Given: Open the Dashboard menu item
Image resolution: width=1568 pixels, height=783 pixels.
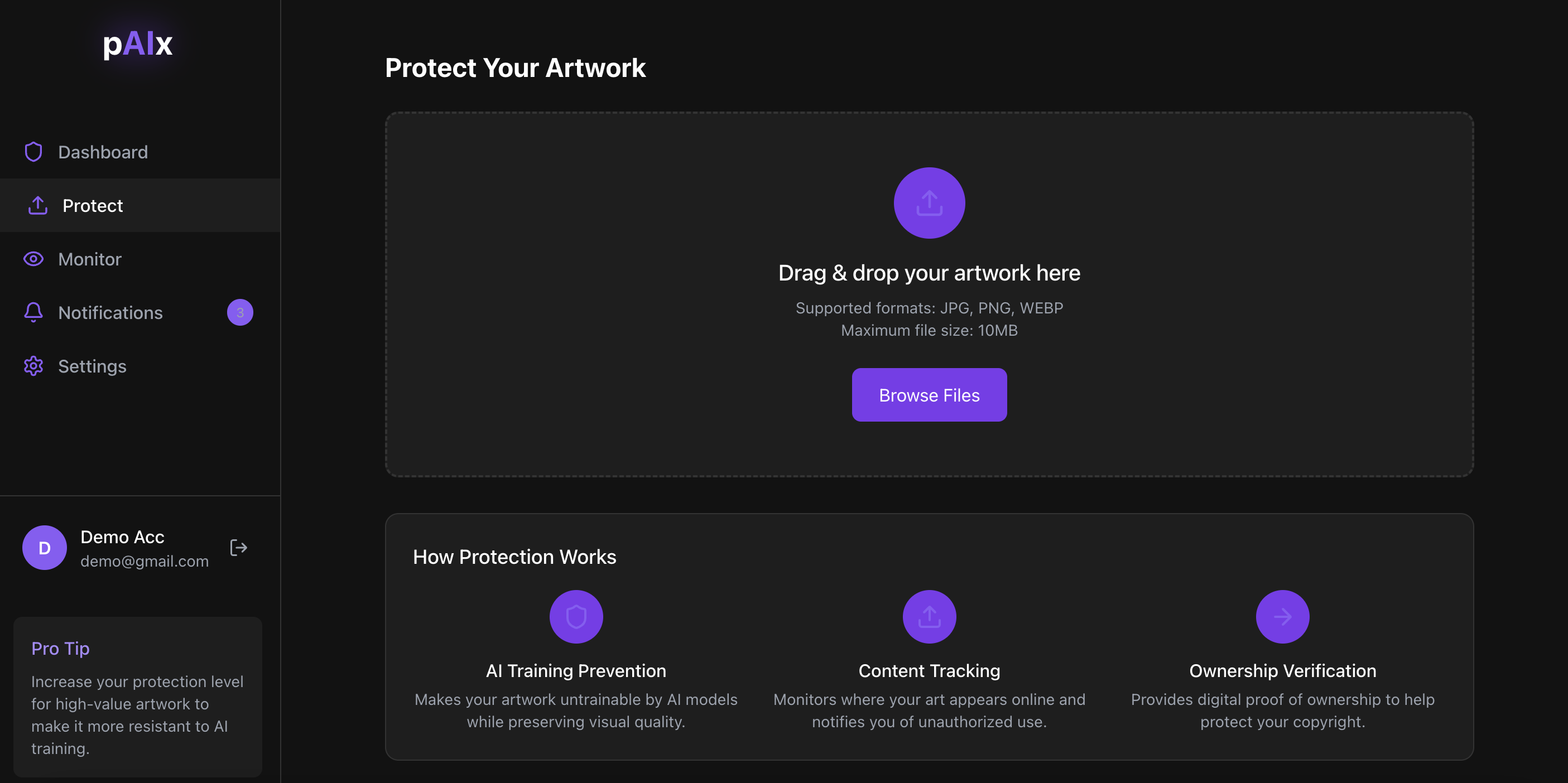Looking at the screenshot, I should 103,152.
